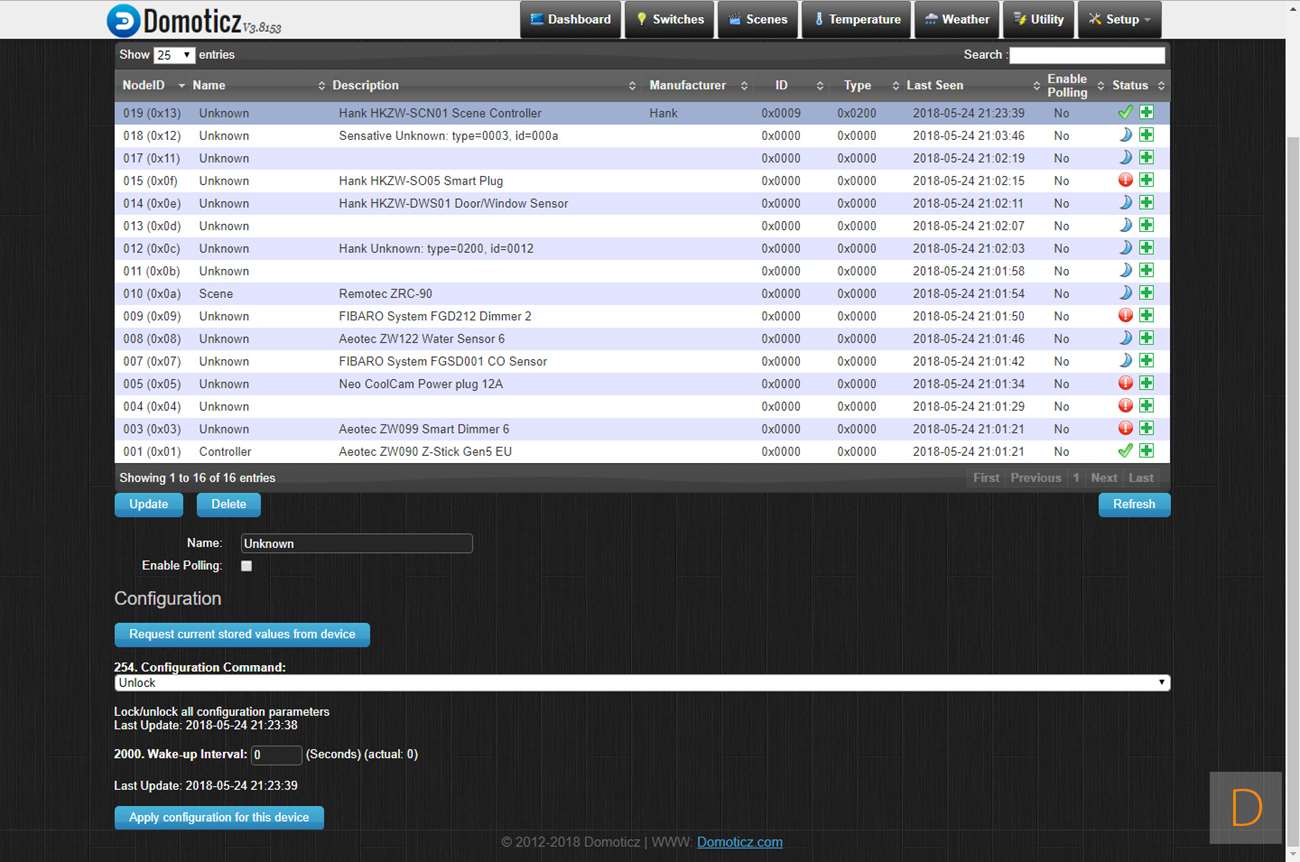Click green plus icon for Remotec ZRC-90 row

tap(1146, 293)
